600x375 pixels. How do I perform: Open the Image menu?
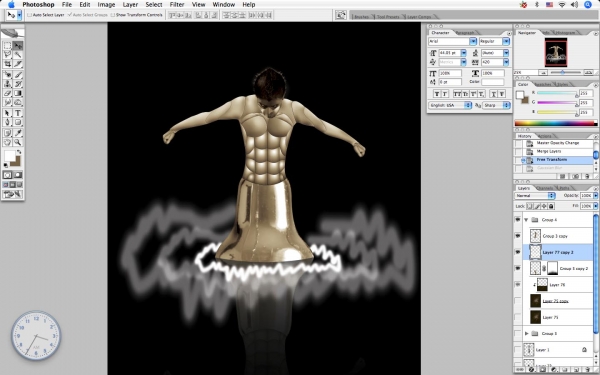(106, 5)
